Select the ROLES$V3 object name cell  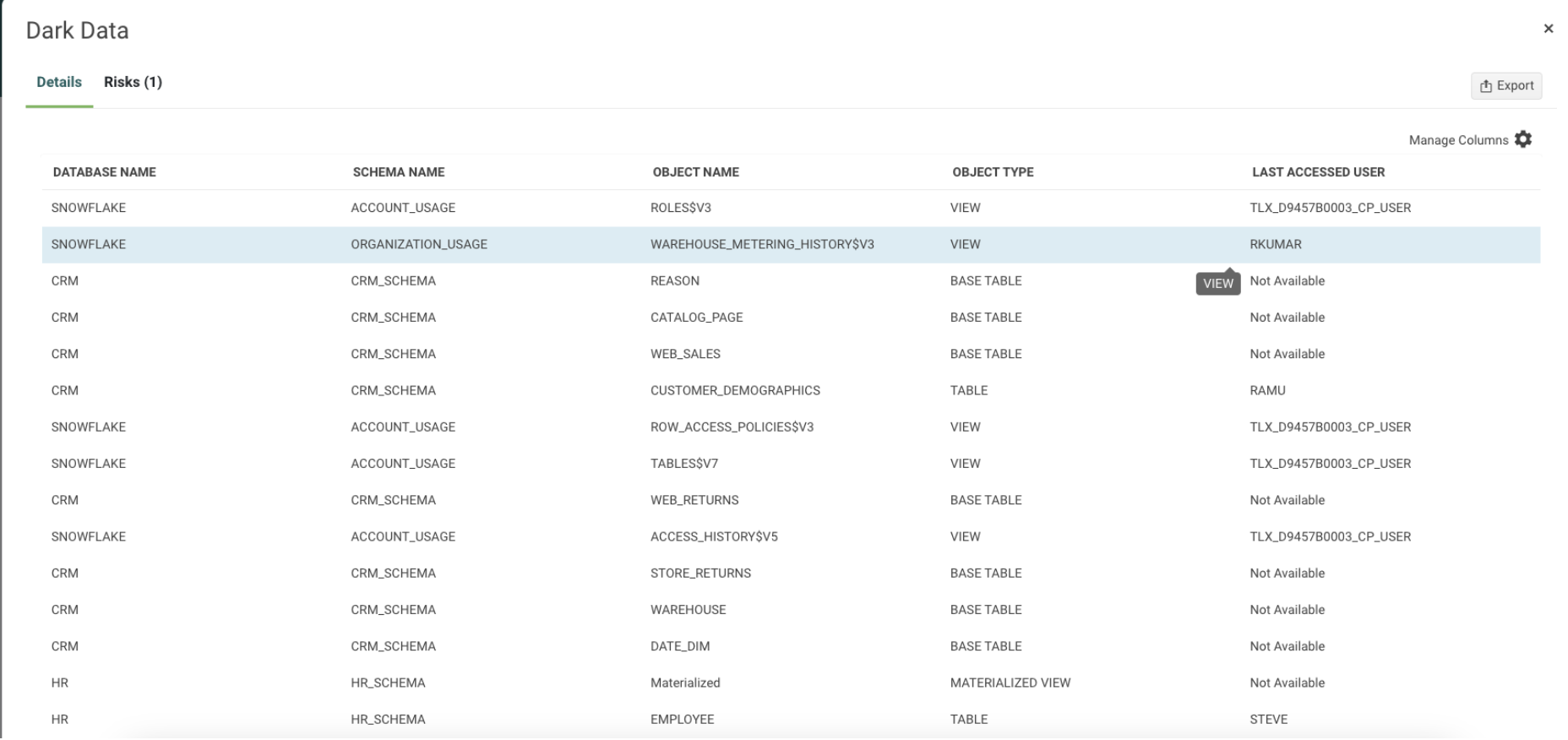681,208
